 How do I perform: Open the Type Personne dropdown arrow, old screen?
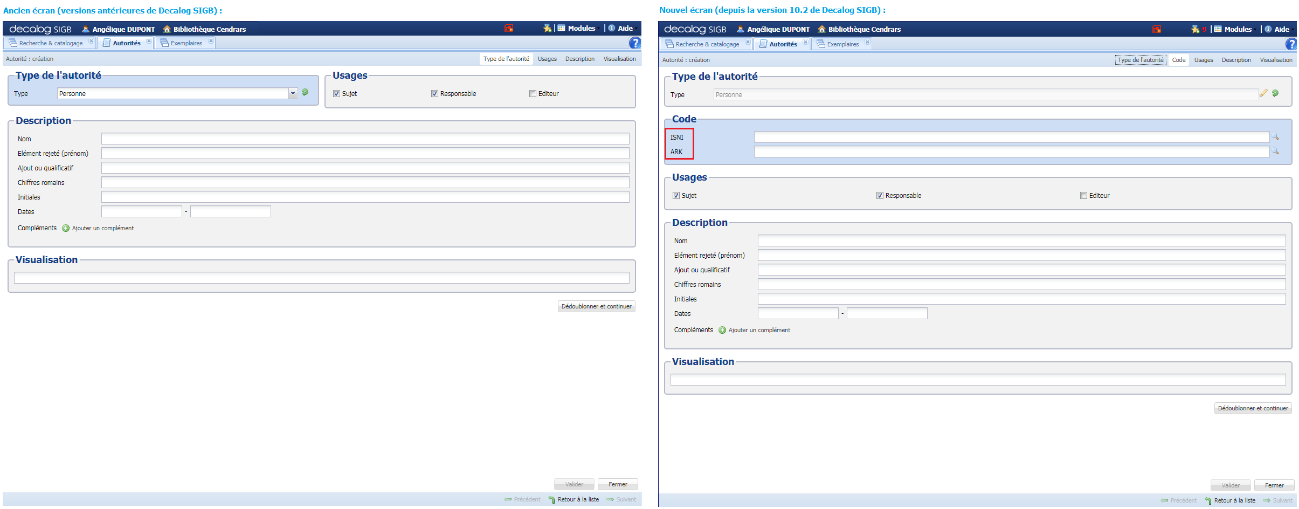tap(293, 93)
